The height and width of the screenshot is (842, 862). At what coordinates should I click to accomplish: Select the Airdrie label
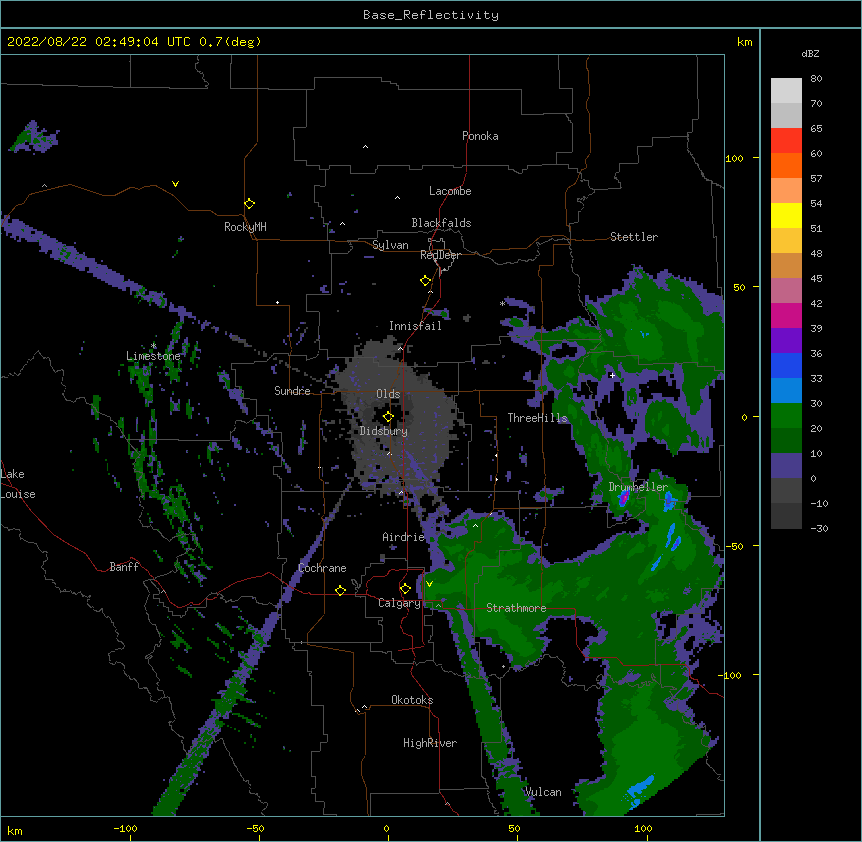[404, 537]
